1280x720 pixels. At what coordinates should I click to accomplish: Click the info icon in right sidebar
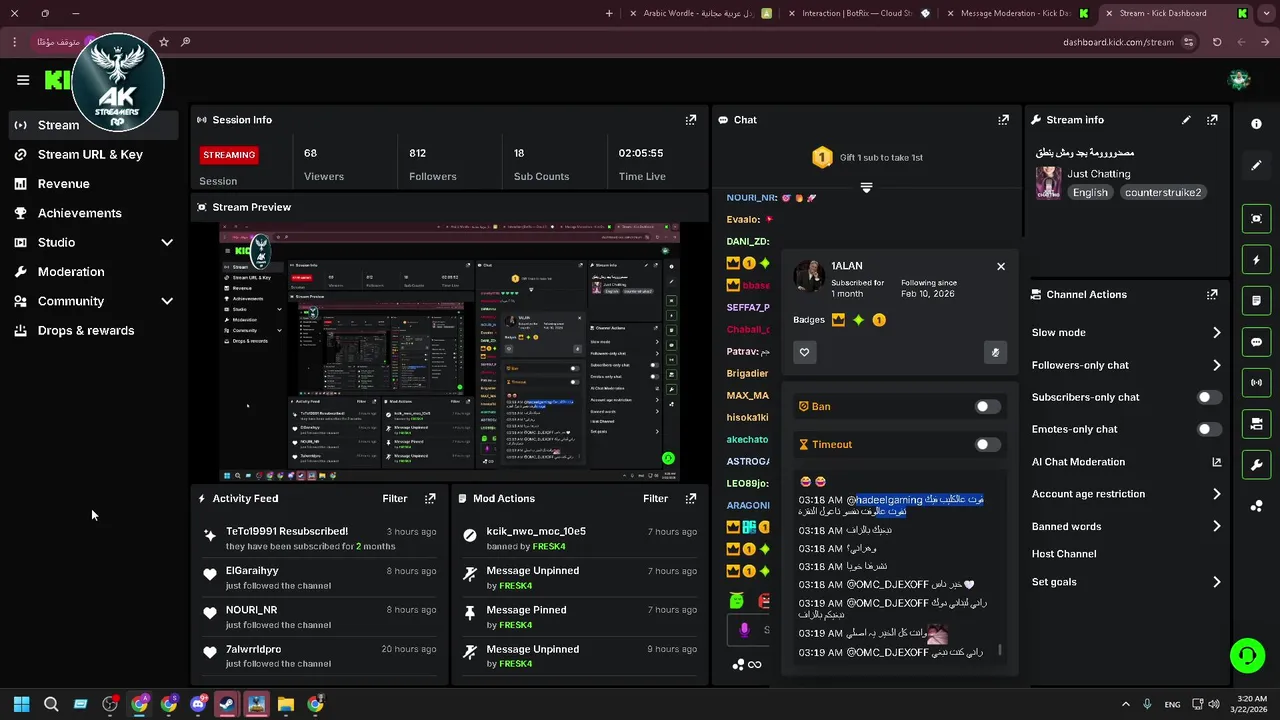pos(1256,123)
